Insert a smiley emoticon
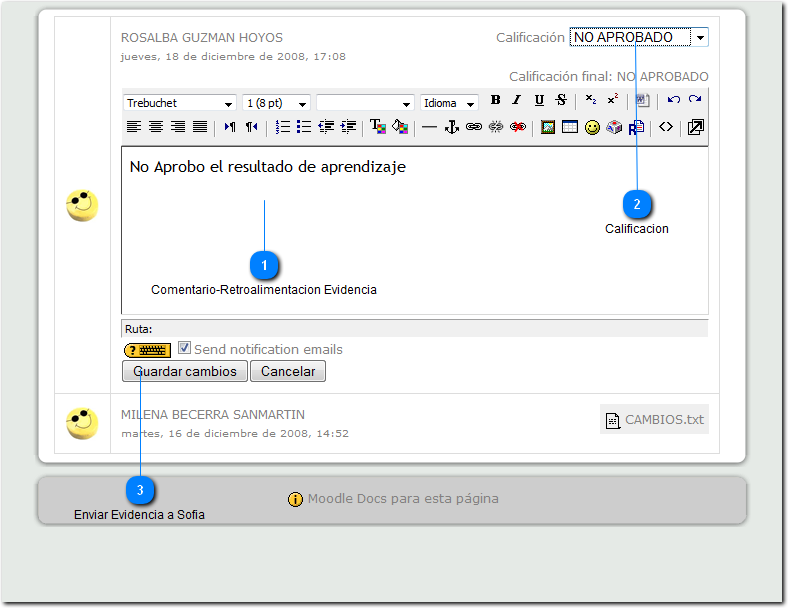The image size is (795, 615). [x=592, y=127]
